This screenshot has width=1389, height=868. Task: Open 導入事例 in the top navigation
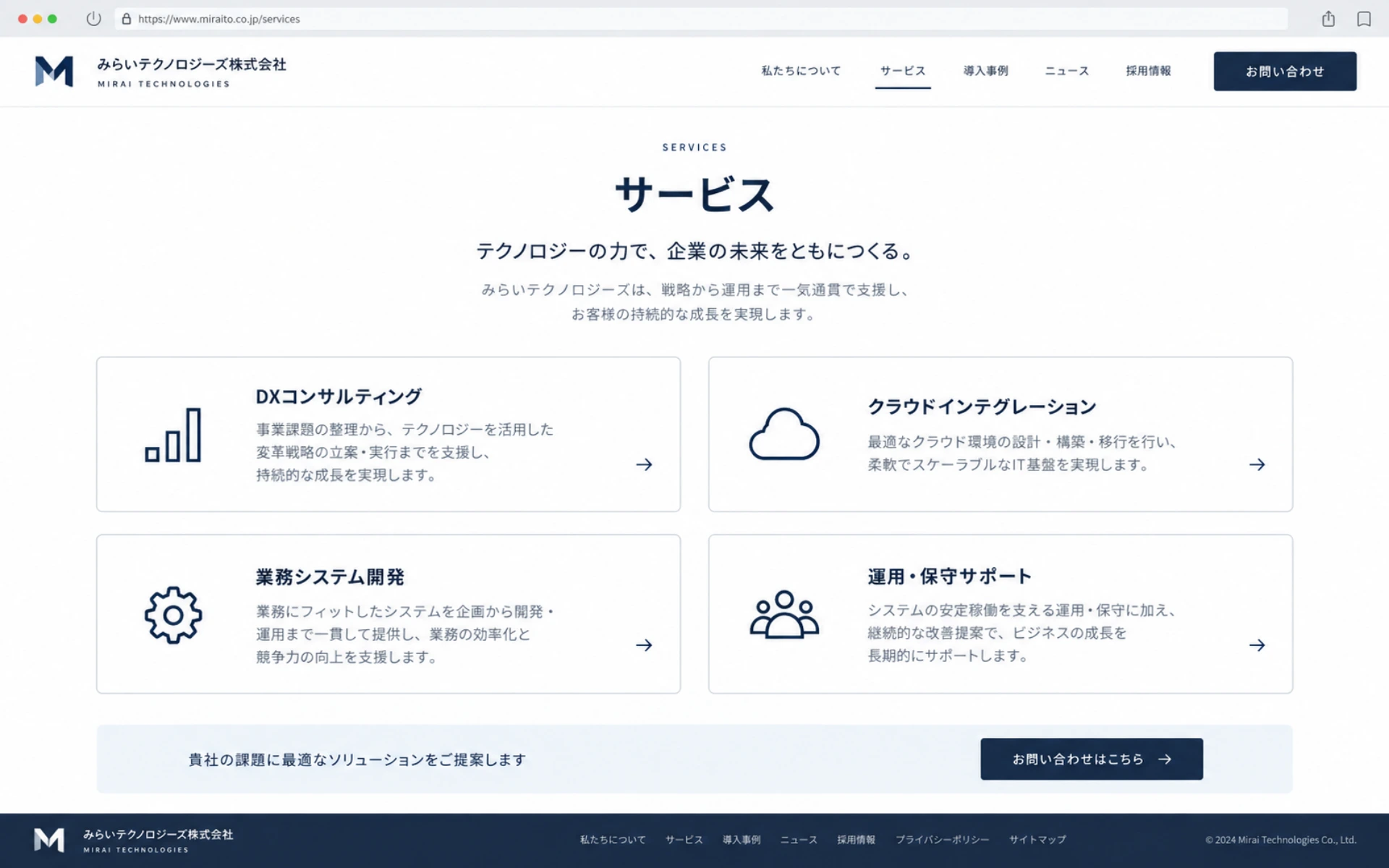point(985,71)
